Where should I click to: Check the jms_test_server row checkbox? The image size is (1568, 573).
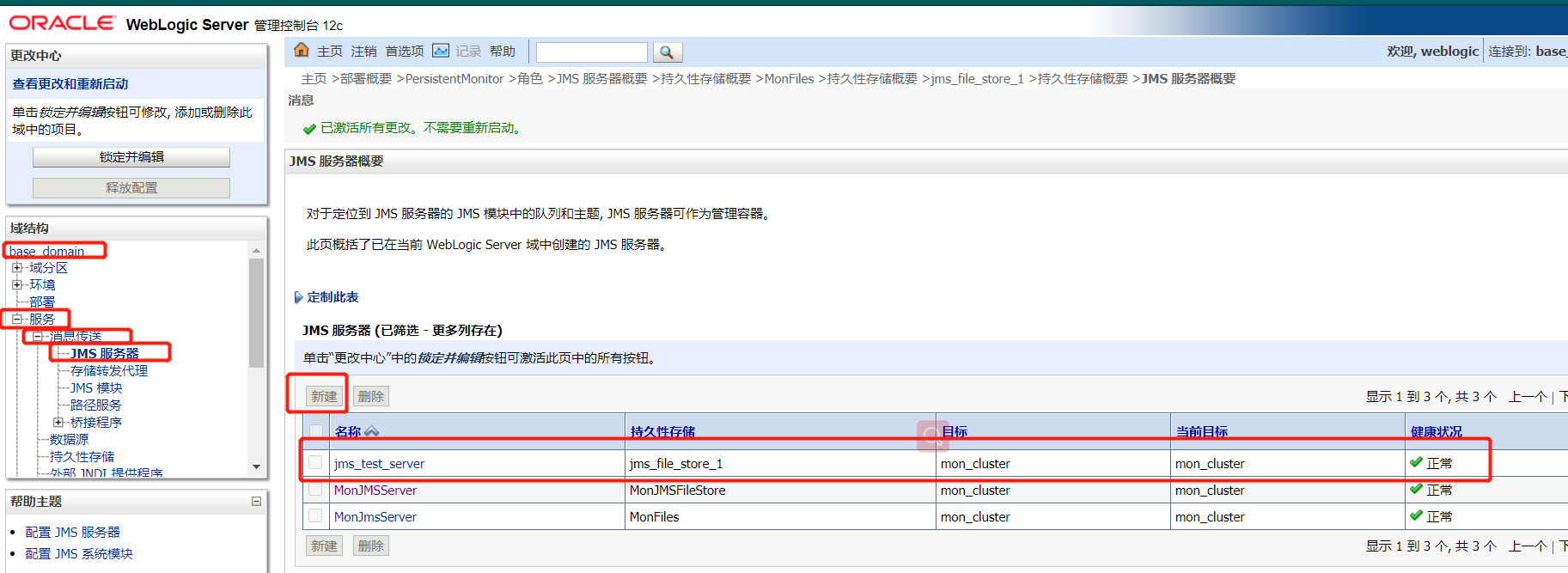tap(315, 462)
